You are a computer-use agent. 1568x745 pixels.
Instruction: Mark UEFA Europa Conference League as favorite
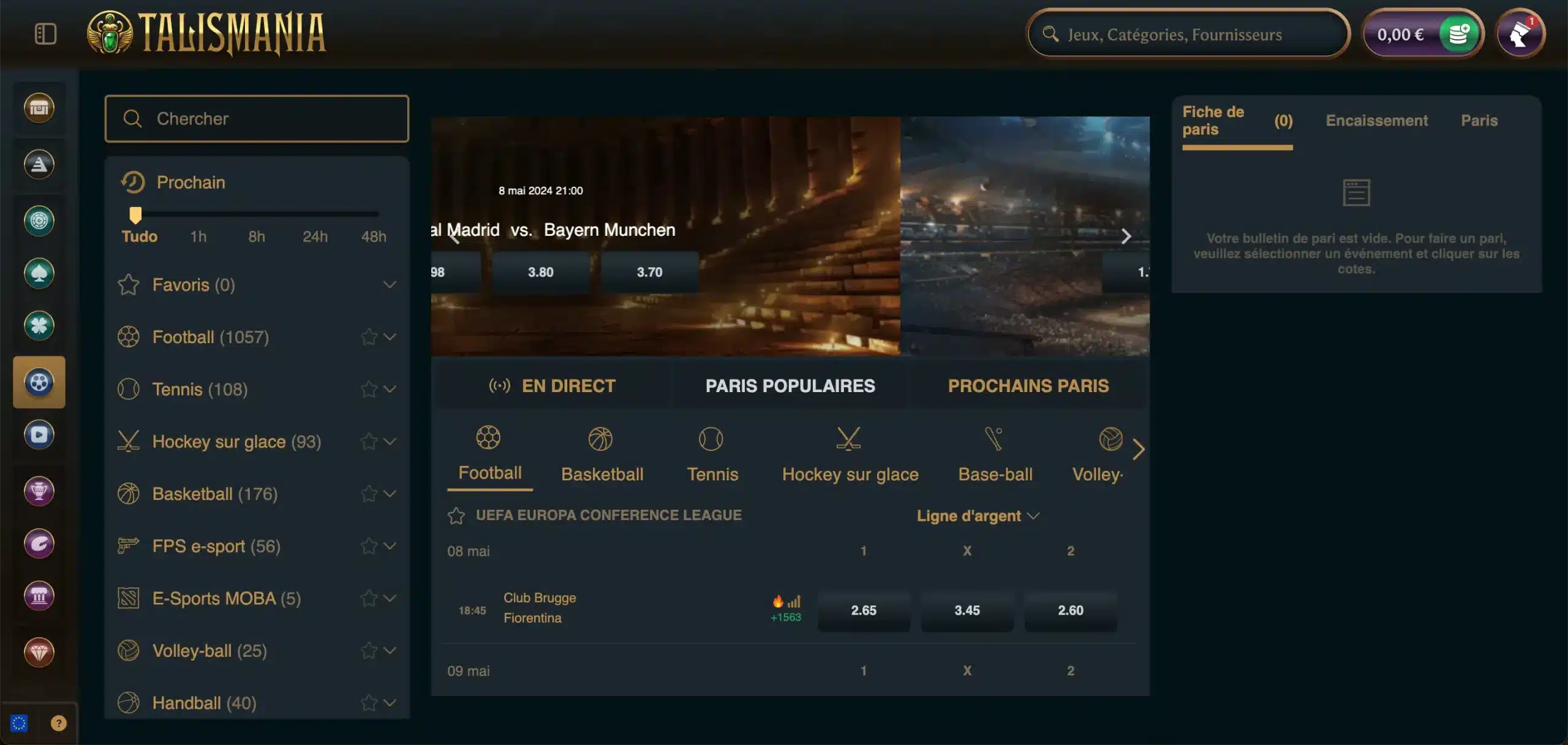(456, 516)
